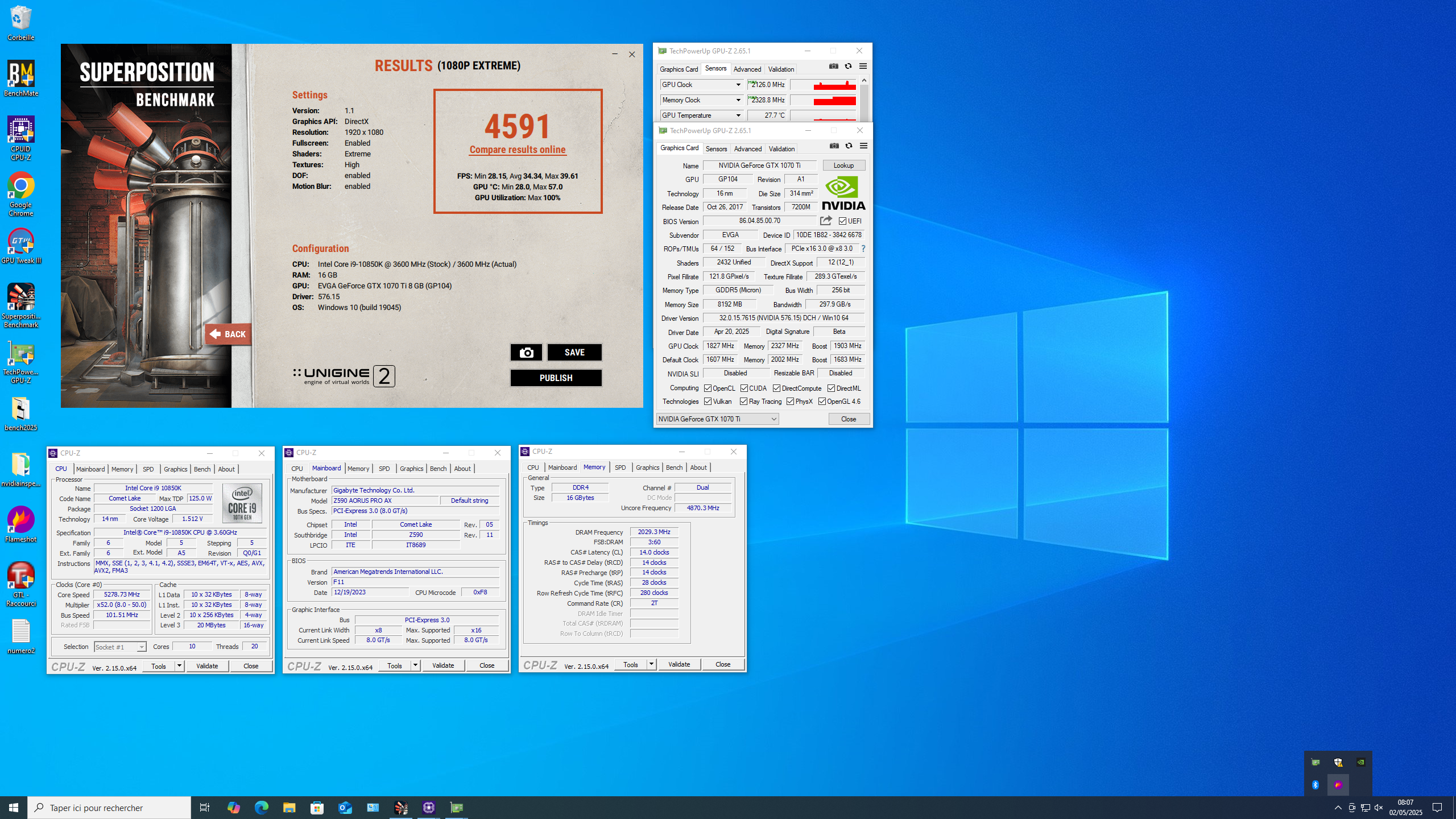Toggle the OpenGL 4.6 checkbox
Viewport: 1456px width, 819px height.
[x=822, y=402]
